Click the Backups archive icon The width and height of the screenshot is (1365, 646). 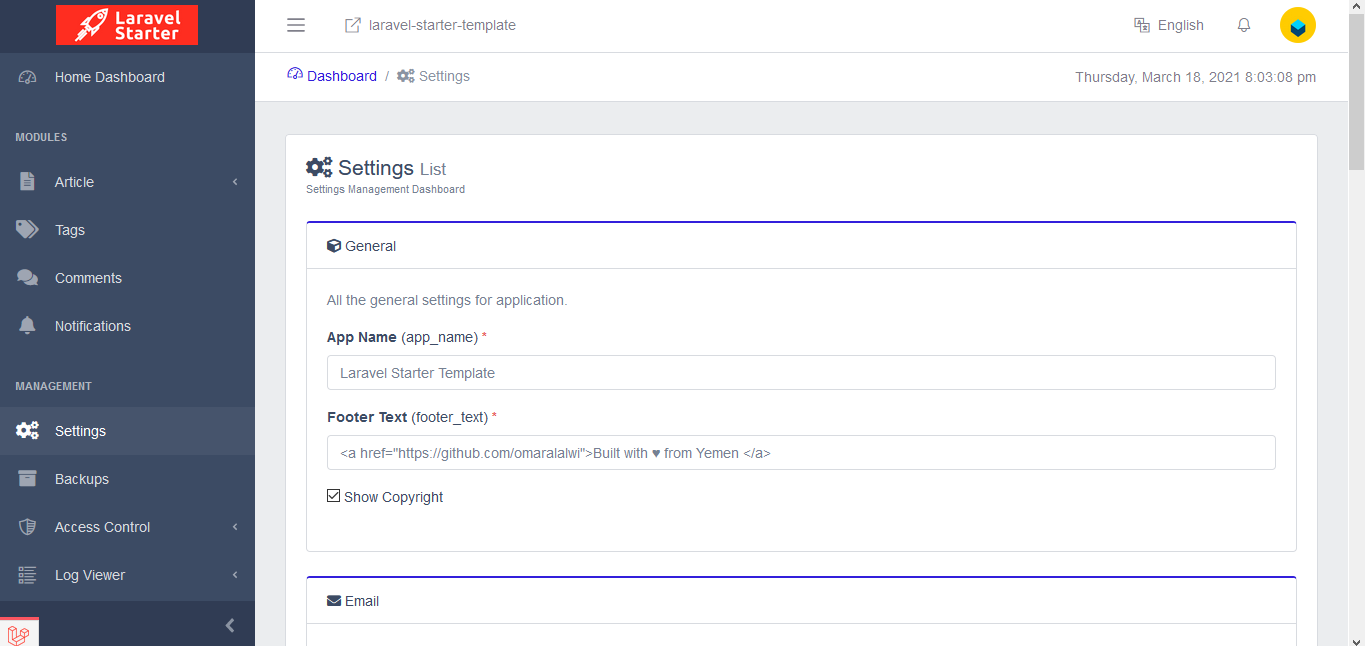tap(27, 479)
